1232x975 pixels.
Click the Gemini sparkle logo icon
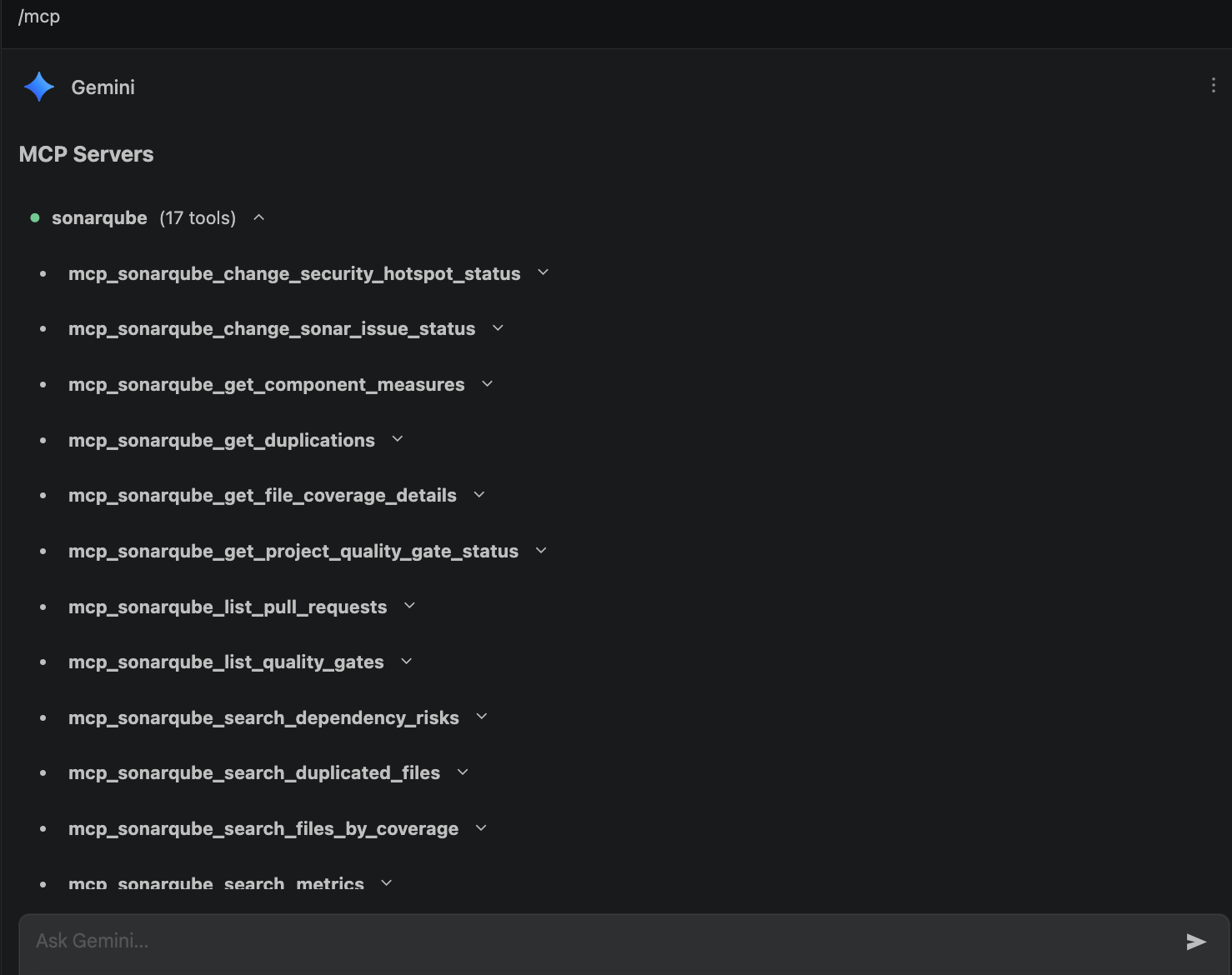click(39, 87)
